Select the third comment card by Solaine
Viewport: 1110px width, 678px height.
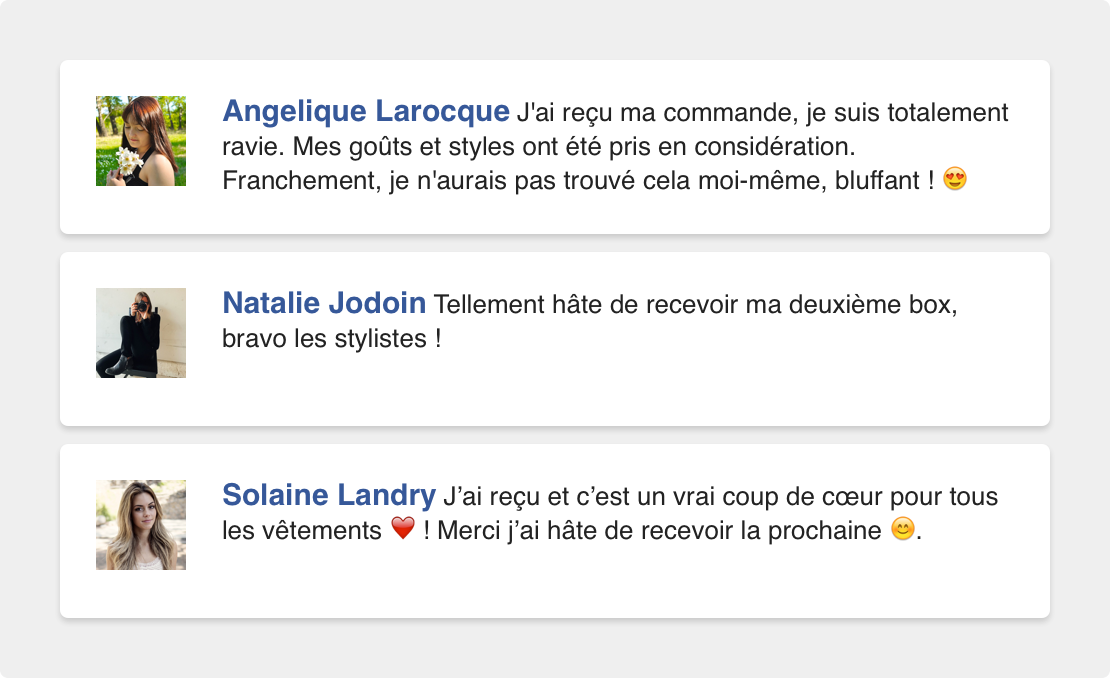pos(555,531)
